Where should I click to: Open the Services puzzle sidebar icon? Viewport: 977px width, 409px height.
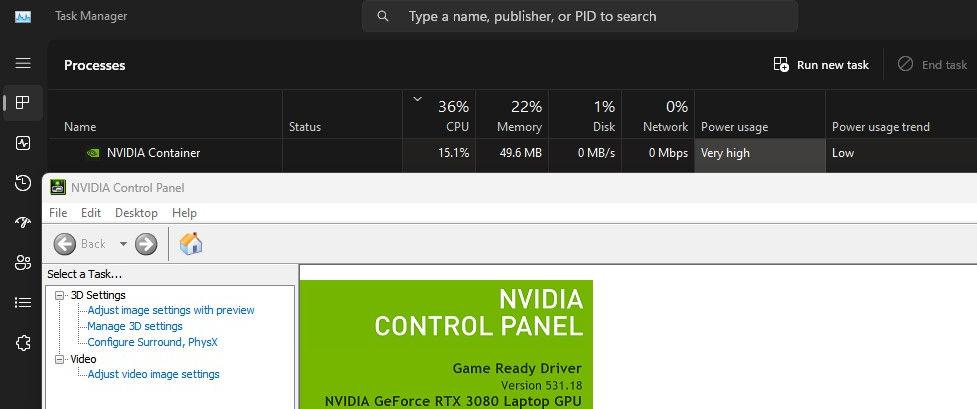(23, 342)
